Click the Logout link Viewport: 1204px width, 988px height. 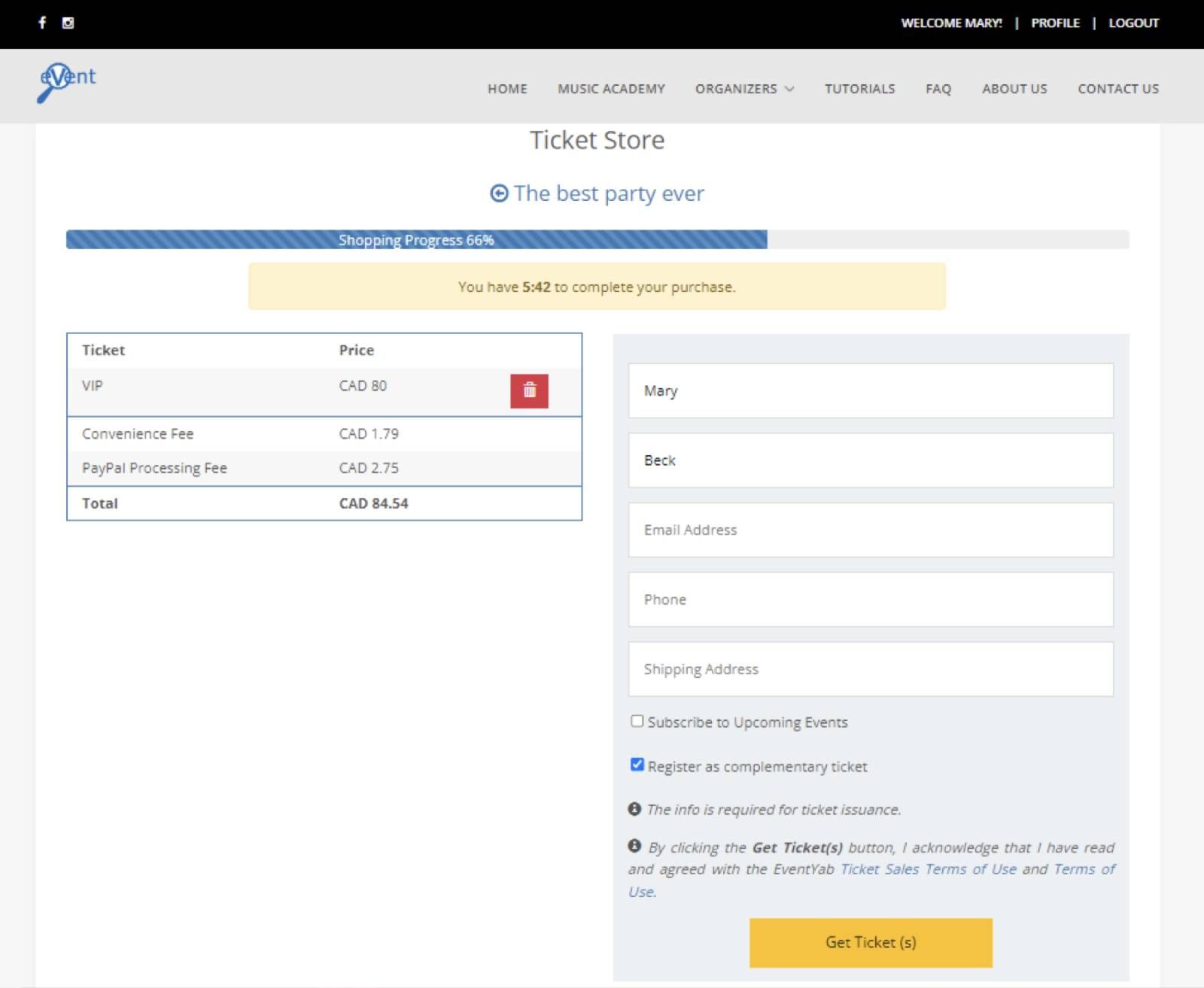1133,23
